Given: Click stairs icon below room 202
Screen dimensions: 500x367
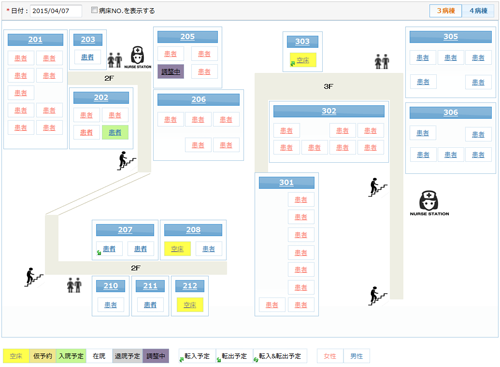Looking at the screenshot, I should point(127,161).
